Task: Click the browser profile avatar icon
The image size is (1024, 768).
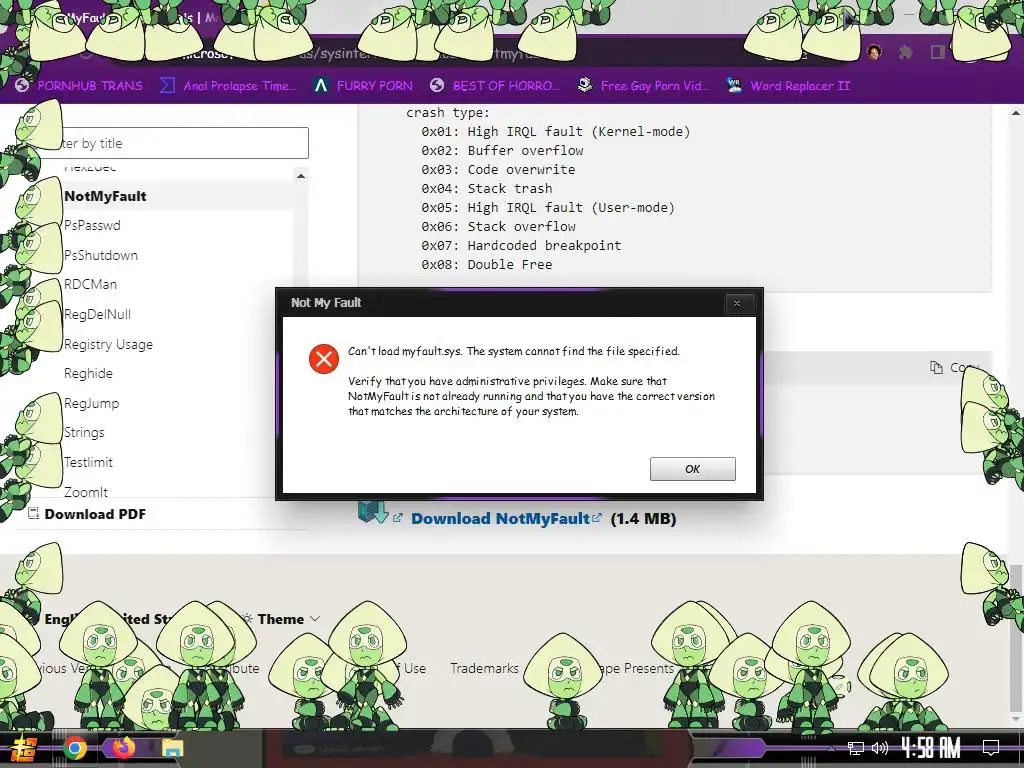Action: click(x=874, y=52)
